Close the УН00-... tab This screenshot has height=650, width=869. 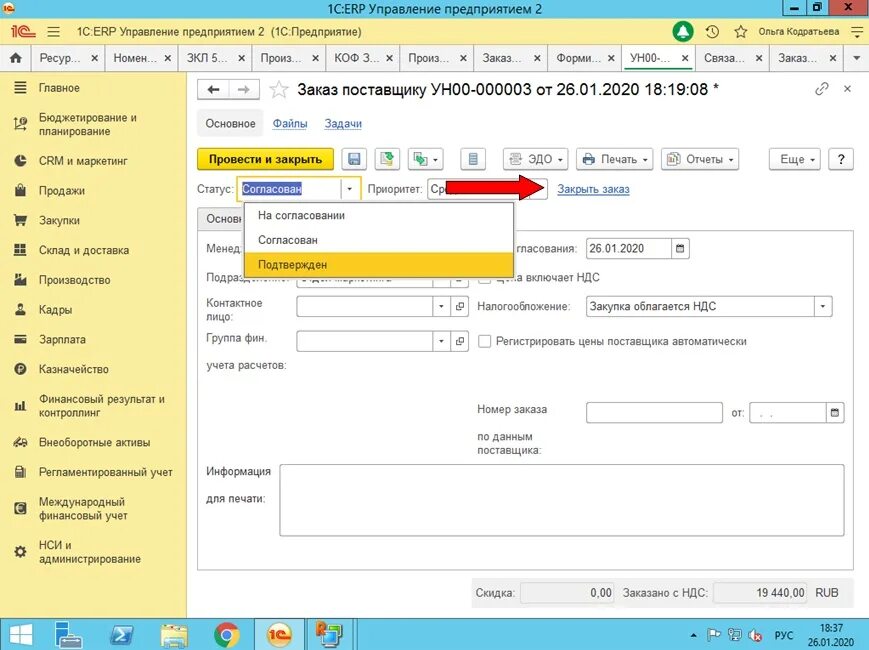685,58
